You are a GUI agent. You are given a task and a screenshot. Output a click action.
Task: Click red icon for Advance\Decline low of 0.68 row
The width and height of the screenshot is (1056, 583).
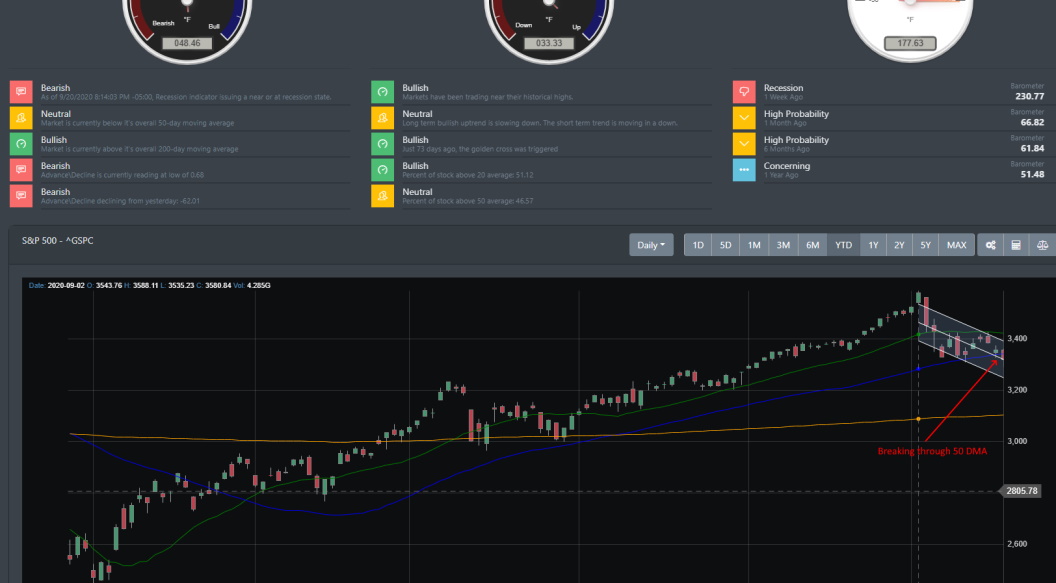click(x=21, y=170)
